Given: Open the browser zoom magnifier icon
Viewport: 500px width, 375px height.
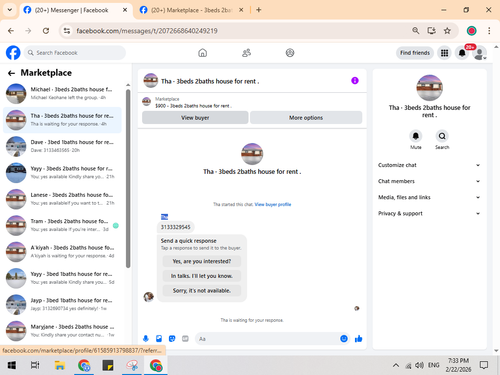Looking at the screenshot, I should click(416, 31).
